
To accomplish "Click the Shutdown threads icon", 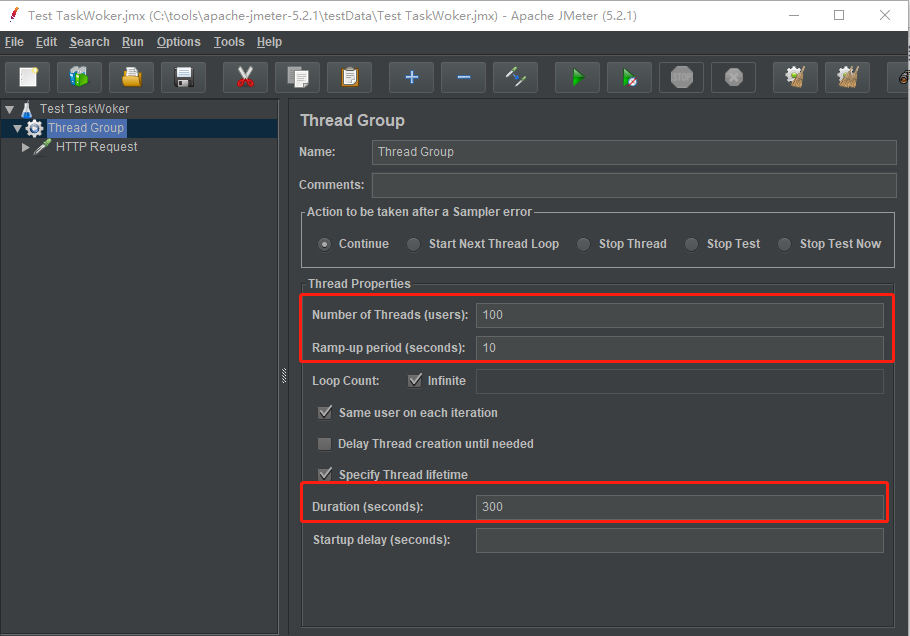I will click(734, 77).
